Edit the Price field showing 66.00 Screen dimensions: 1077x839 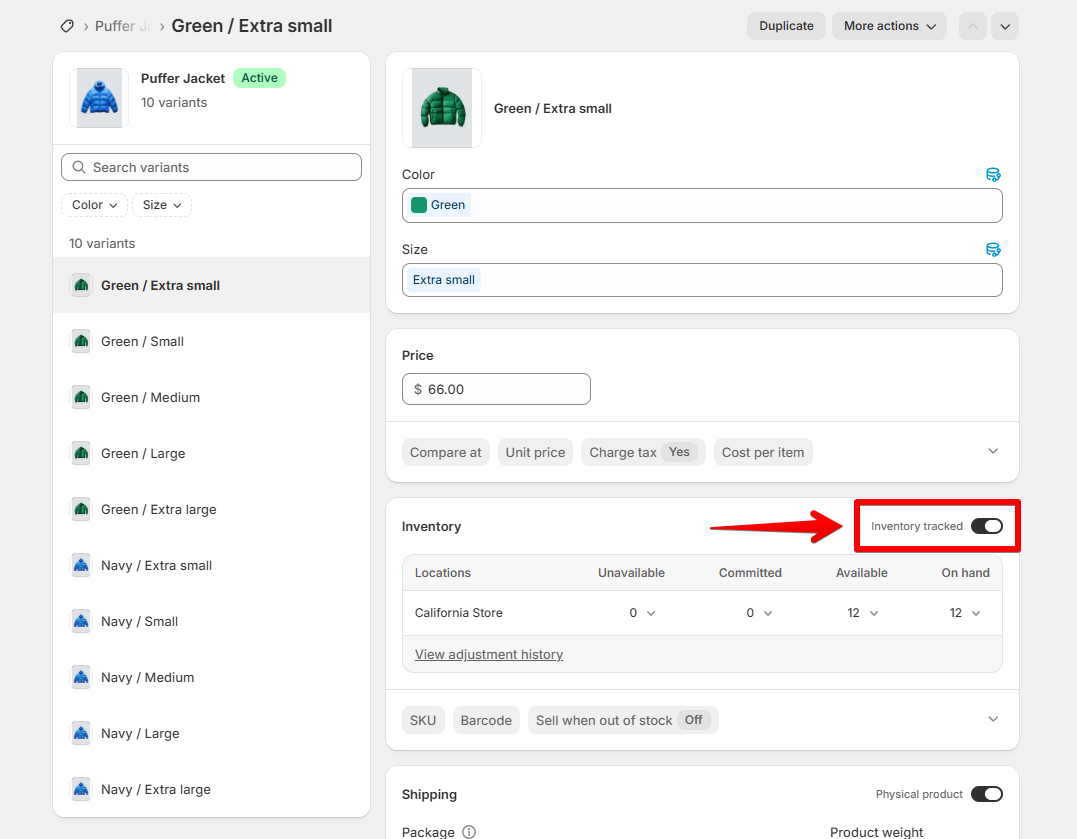[496, 389]
